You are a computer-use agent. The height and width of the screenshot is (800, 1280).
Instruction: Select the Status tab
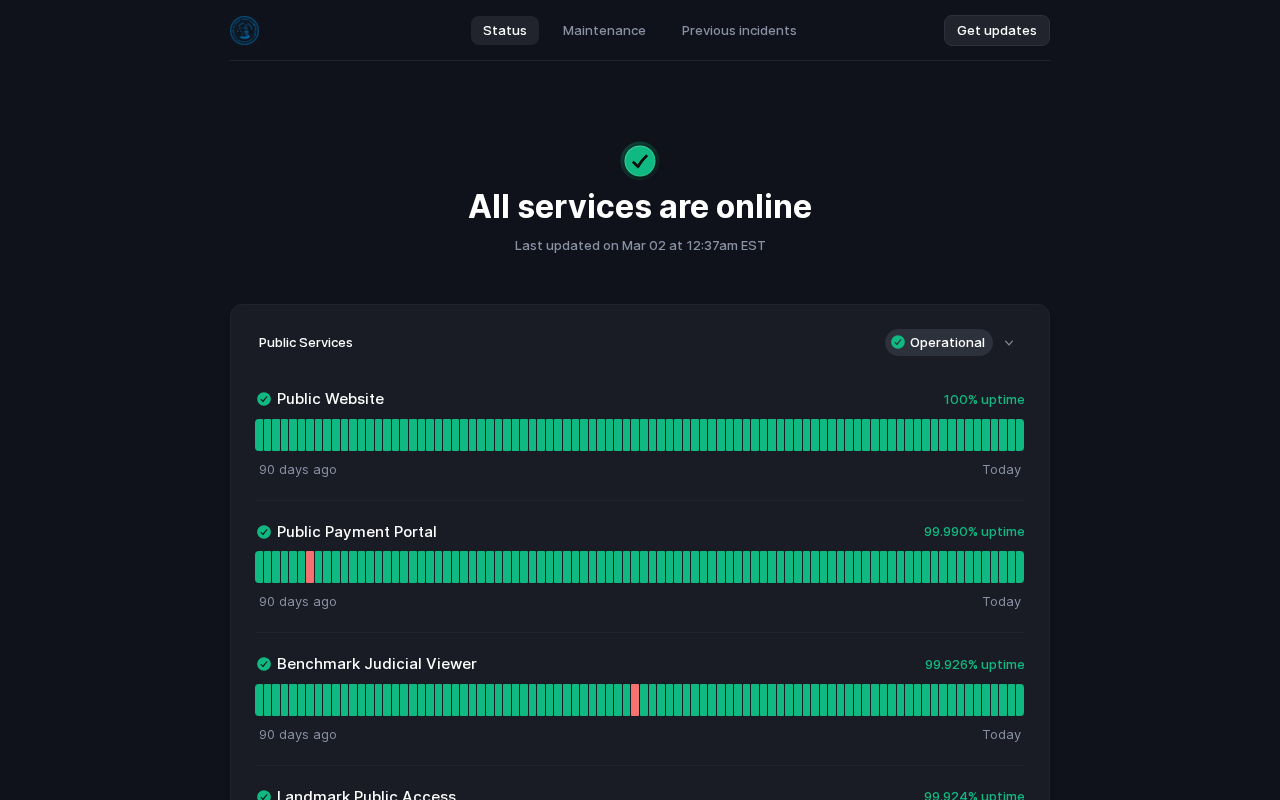[505, 30]
